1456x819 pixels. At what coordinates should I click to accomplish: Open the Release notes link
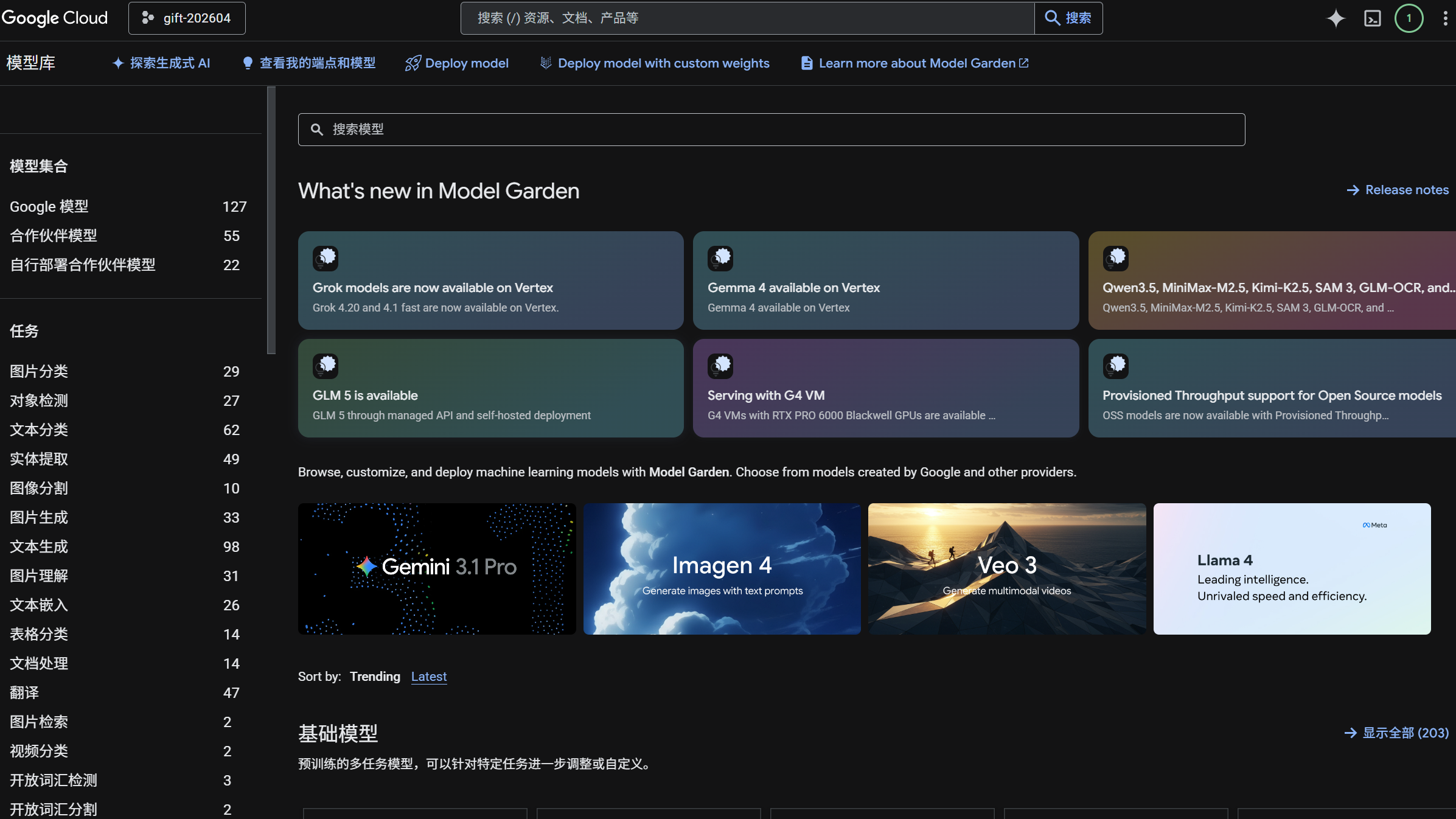(1398, 190)
